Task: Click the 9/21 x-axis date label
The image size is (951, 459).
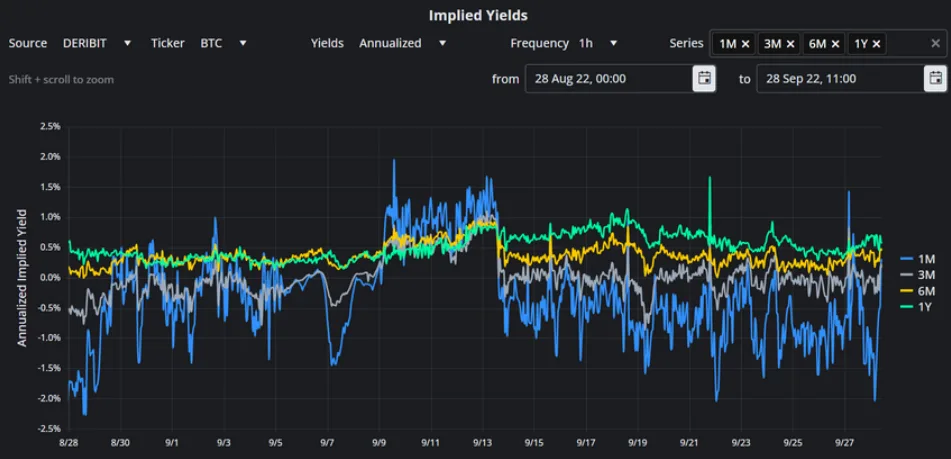Action: (690, 443)
